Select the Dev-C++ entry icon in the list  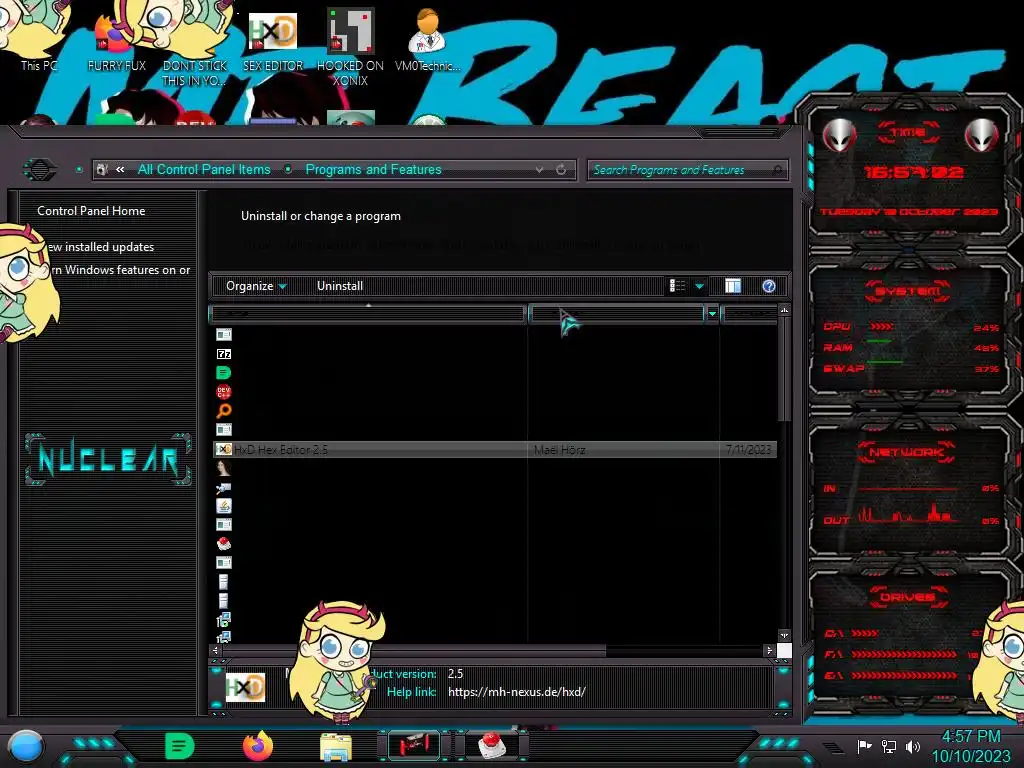click(223, 392)
